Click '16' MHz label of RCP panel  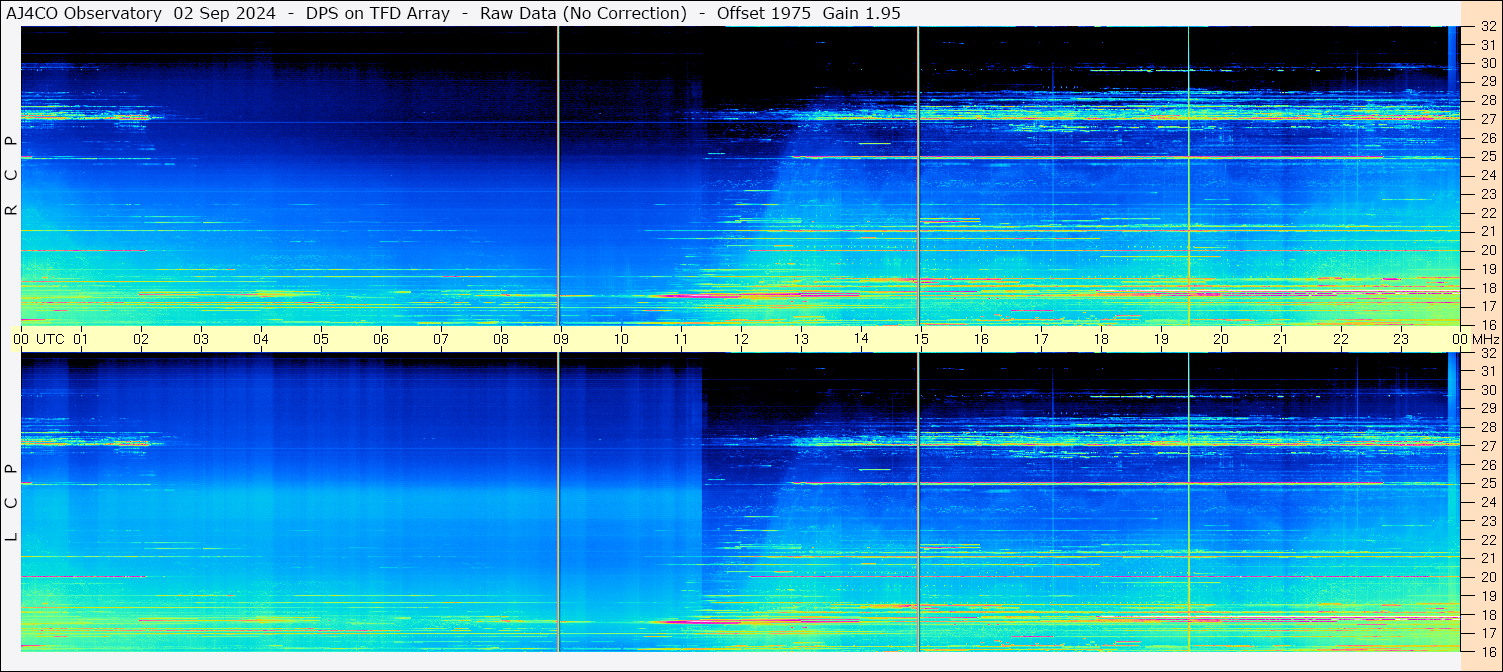pos(1488,325)
